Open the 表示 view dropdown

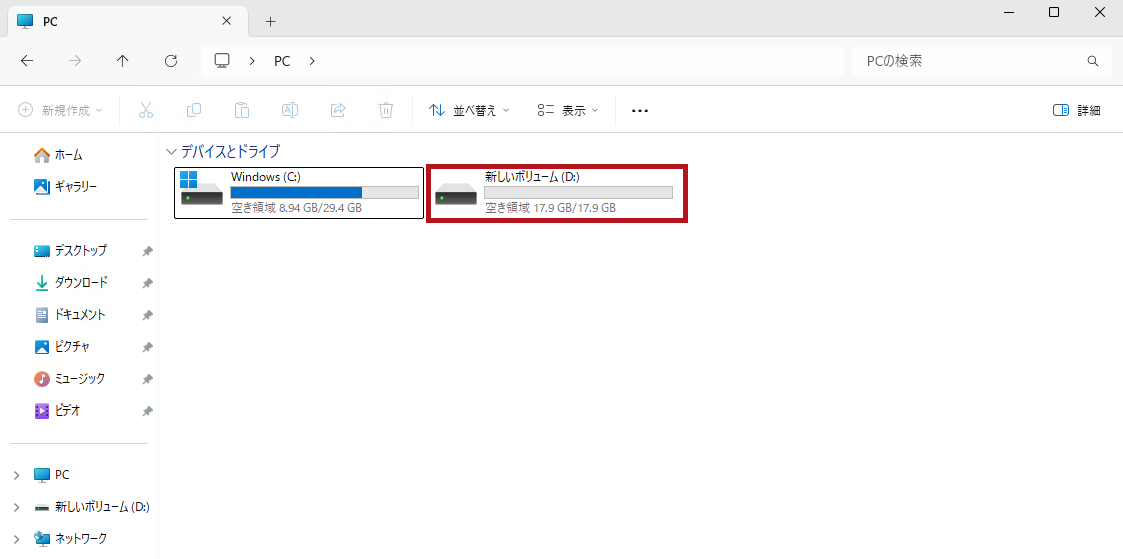coord(567,110)
